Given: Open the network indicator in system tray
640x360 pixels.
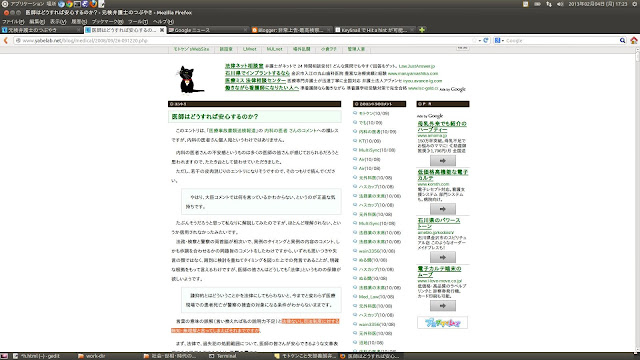Looking at the screenshot, I should [549, 4].
